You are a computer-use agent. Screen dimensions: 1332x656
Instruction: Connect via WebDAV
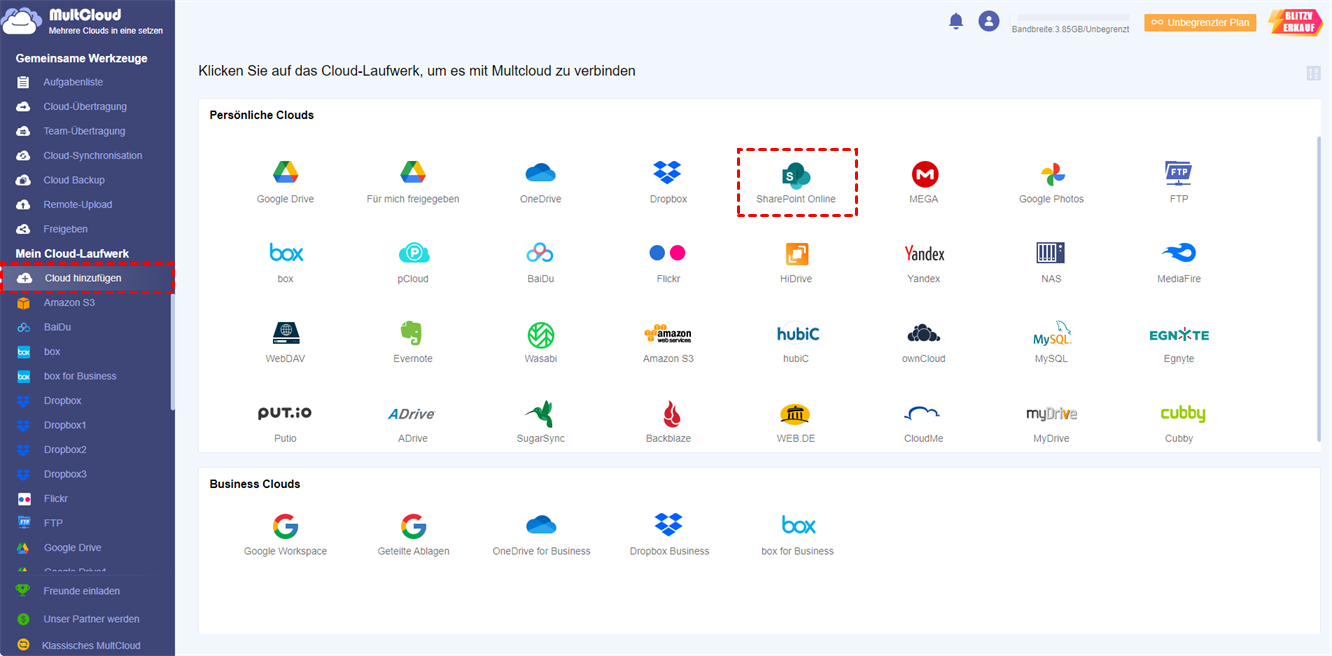pyautogui.click(x=286, y=342)
